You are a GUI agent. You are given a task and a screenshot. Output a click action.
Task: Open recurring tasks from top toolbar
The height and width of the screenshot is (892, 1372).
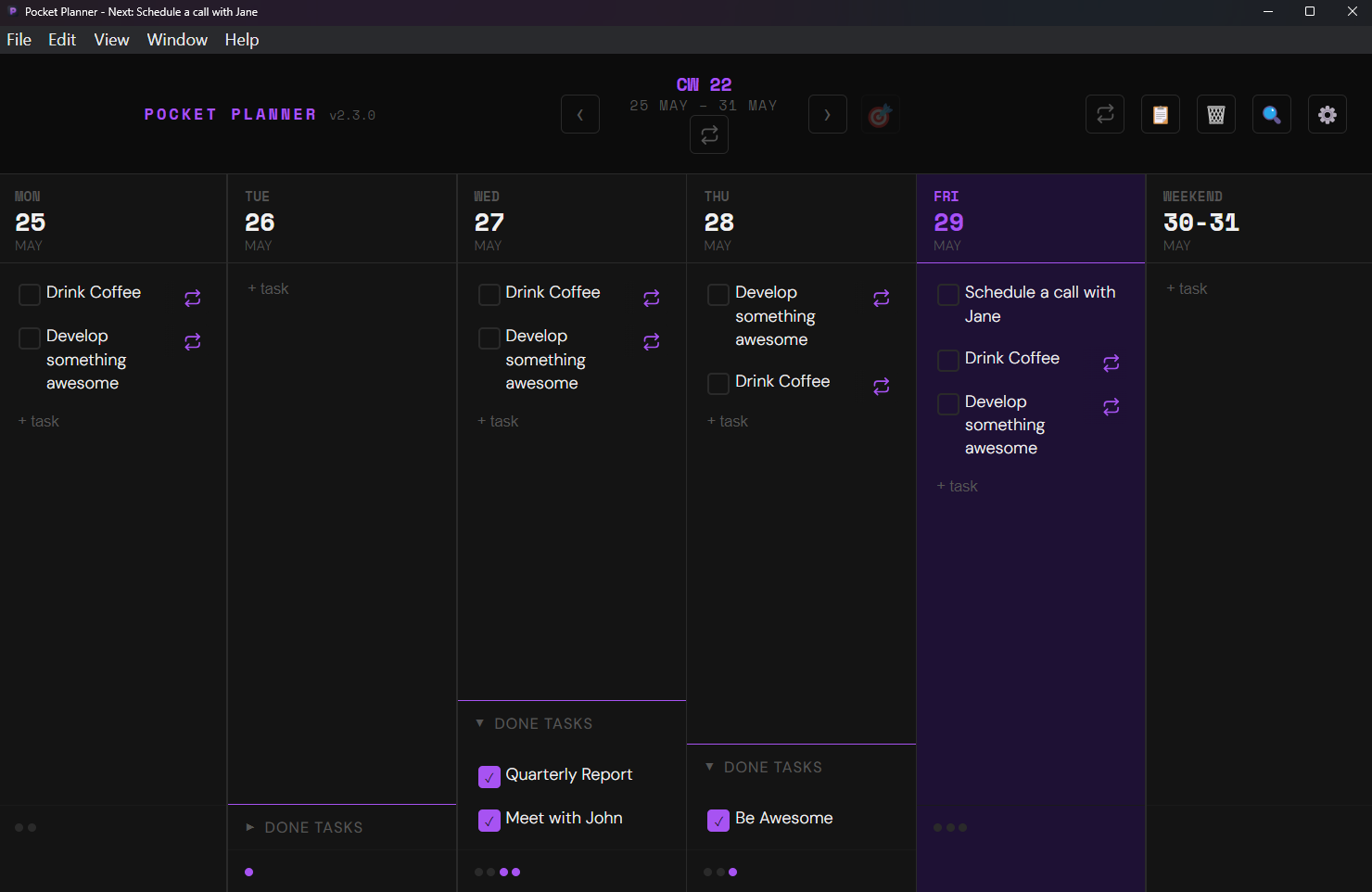pos(1105,114)
